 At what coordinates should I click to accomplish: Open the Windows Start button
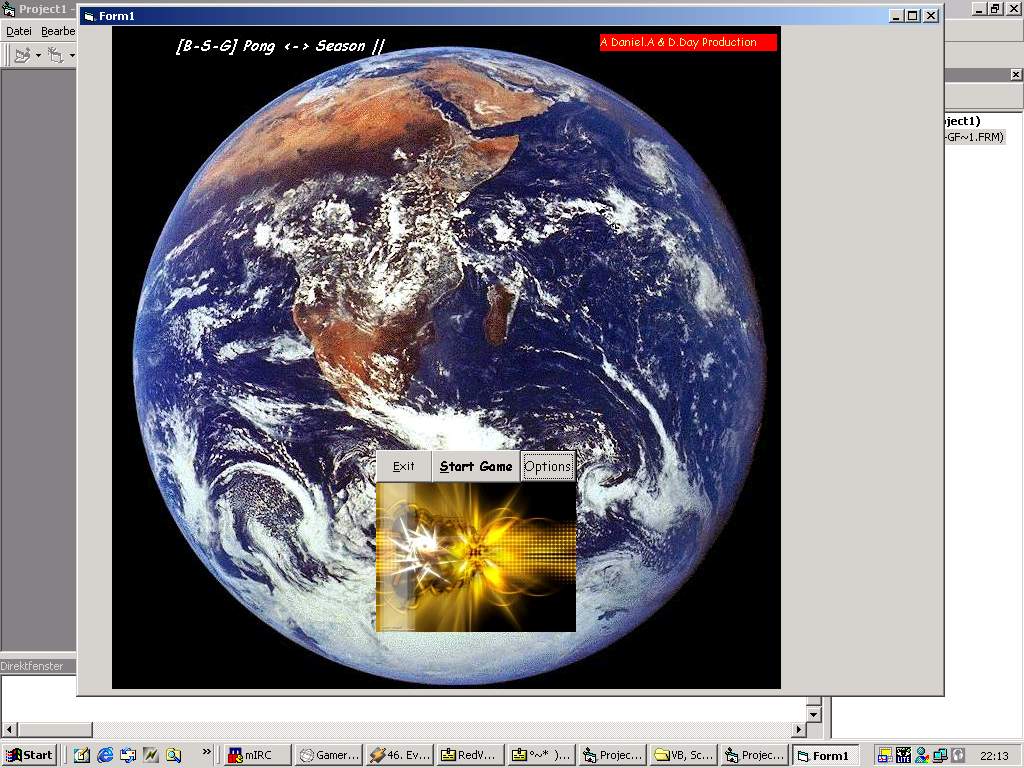[29, 755]
